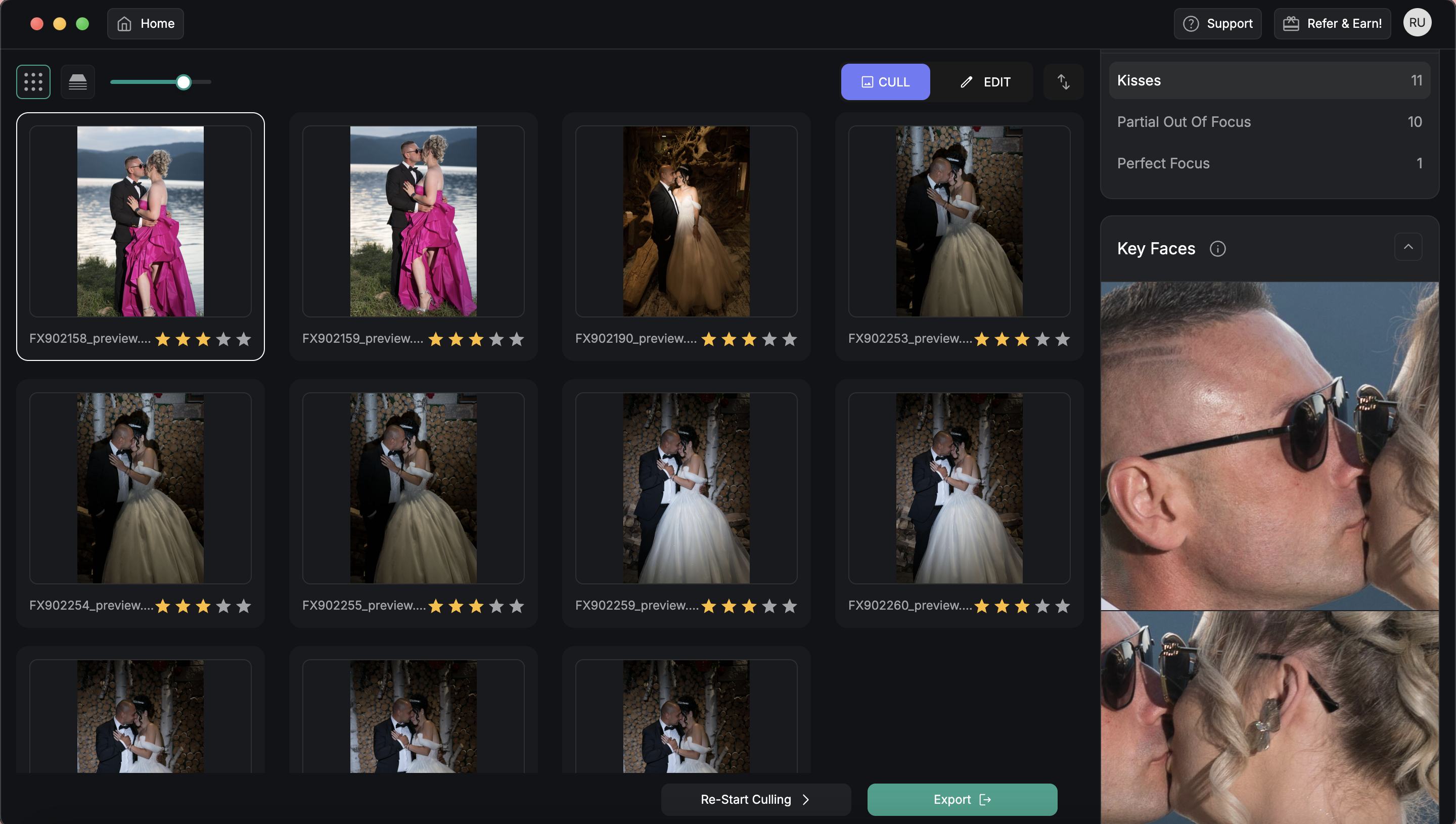The width and height of the screenshot is (1456, 824).
Task: Set FX902158_preview rating to one star
Action: (x=163, y=339)
